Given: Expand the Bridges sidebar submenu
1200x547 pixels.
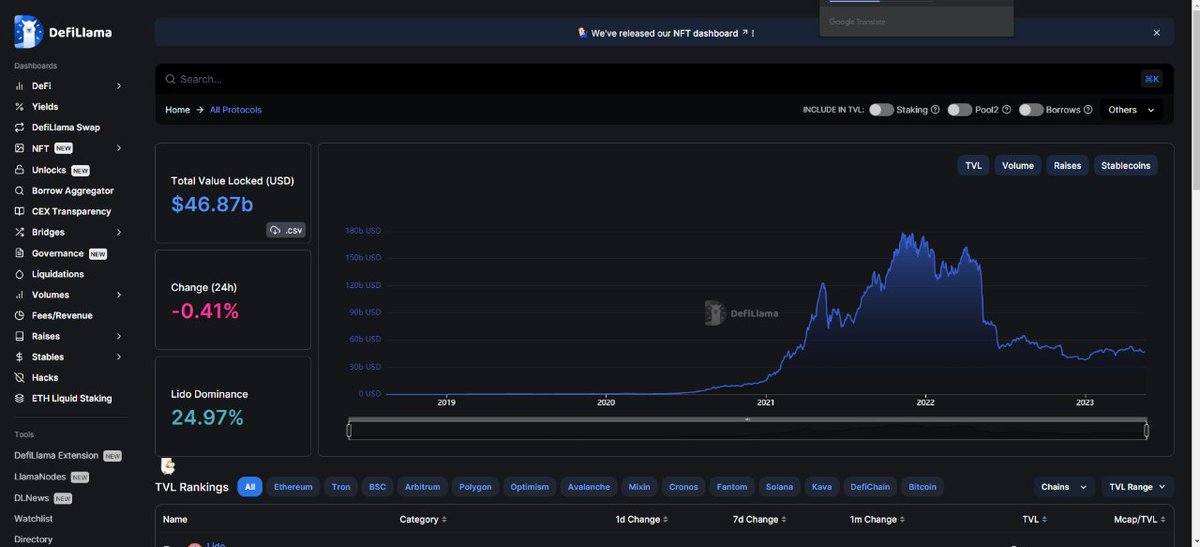Looking at the screenshot, I should (119, 233).
